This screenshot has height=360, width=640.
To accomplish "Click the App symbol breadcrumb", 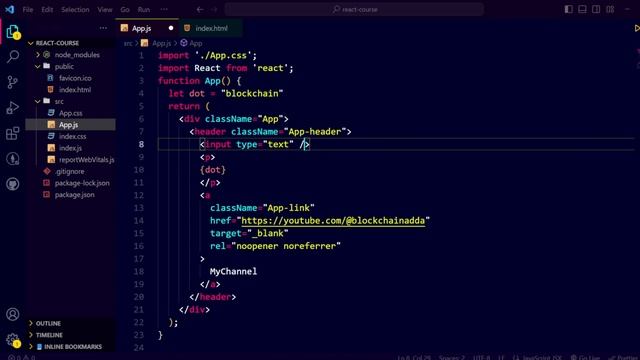I will click(x=196, y=43).
